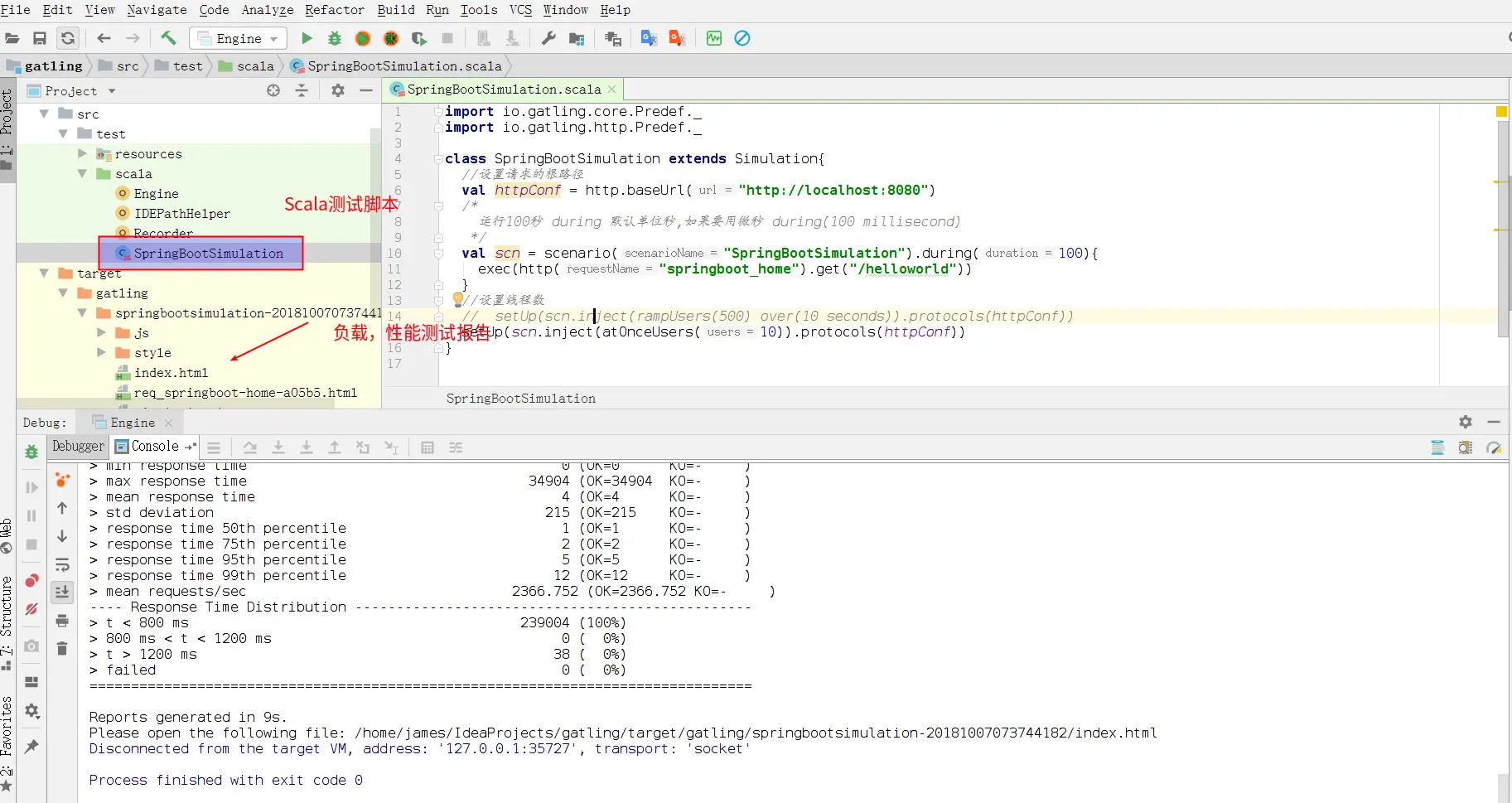Locate current file with Project crosshair icon

[x=273, y=90]
